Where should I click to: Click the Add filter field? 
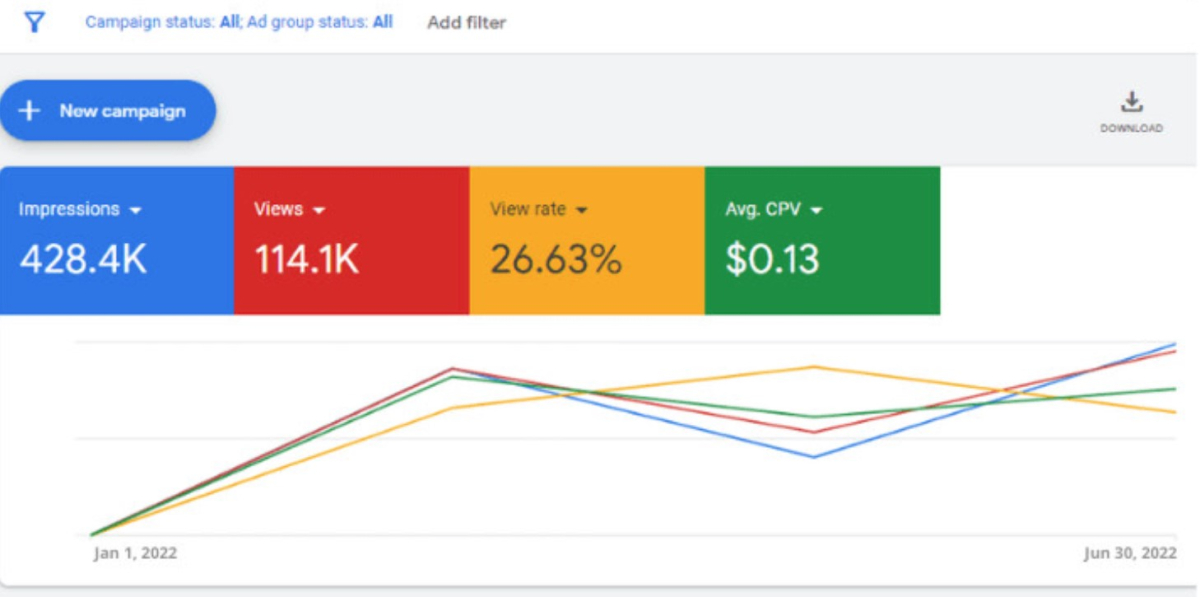[x=466, y=22]
